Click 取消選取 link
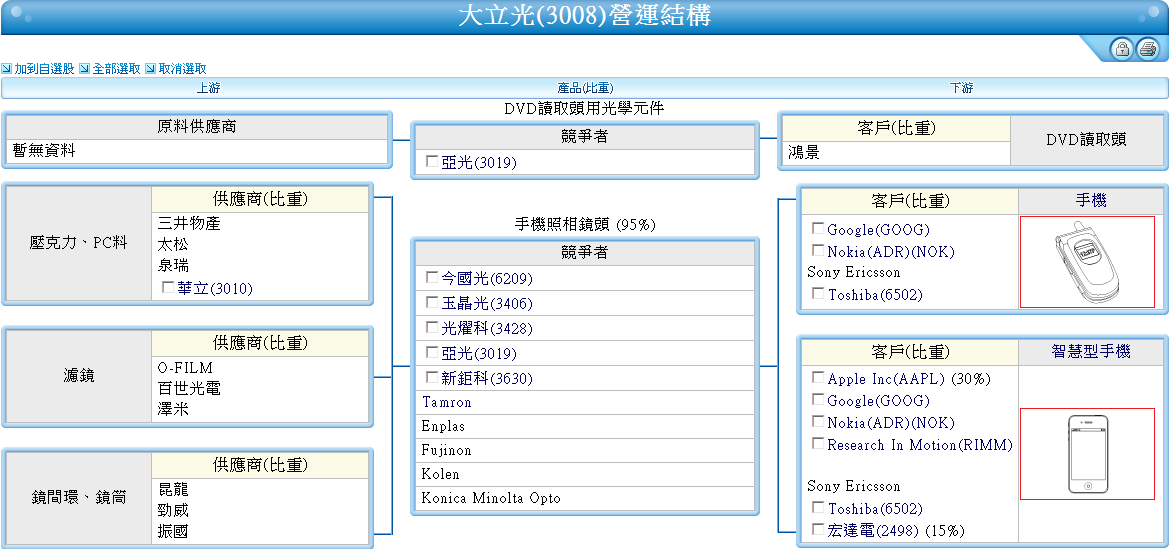 [x=183, y=69]
